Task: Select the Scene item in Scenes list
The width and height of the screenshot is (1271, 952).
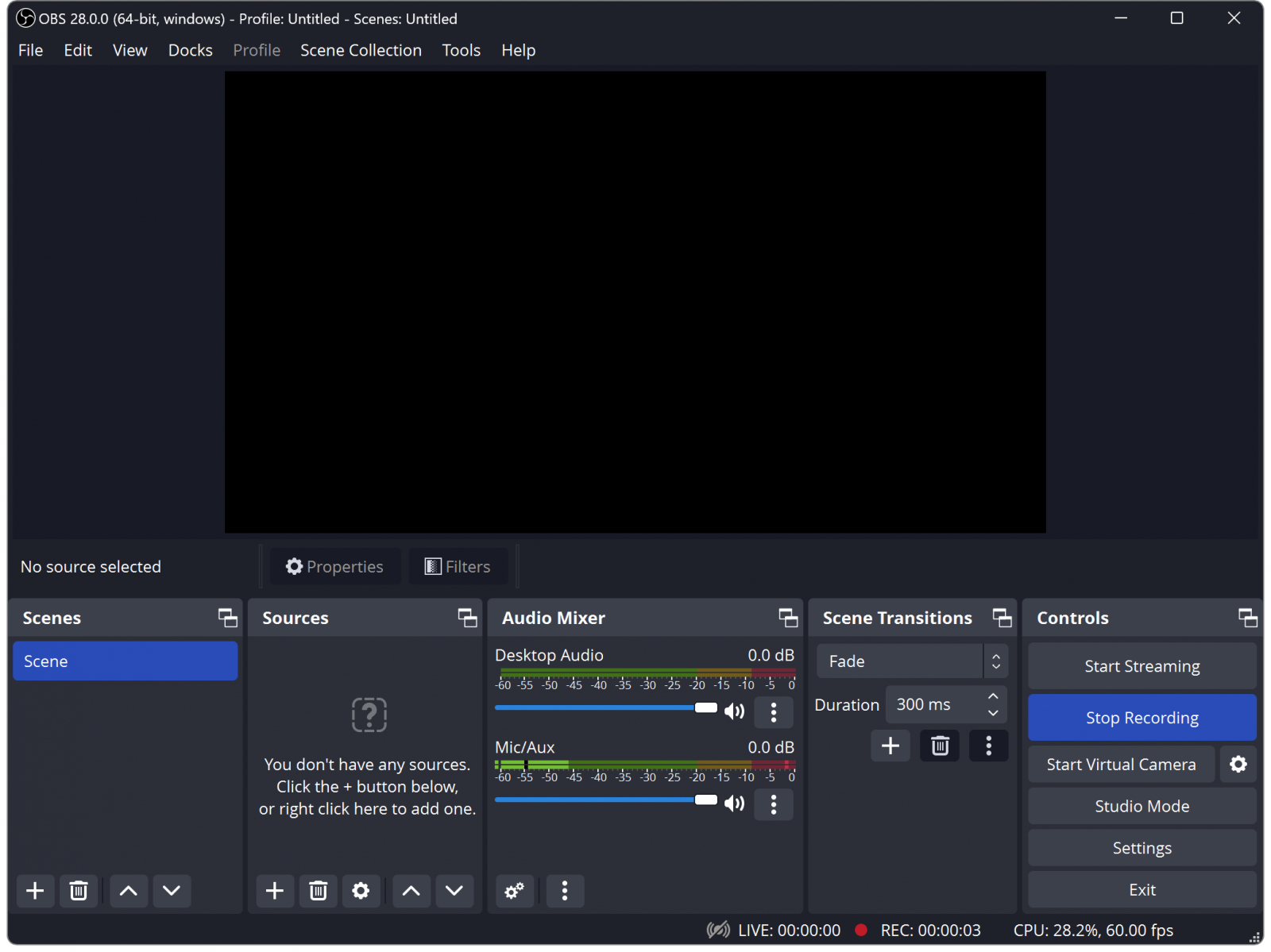Action: [126, 661]
